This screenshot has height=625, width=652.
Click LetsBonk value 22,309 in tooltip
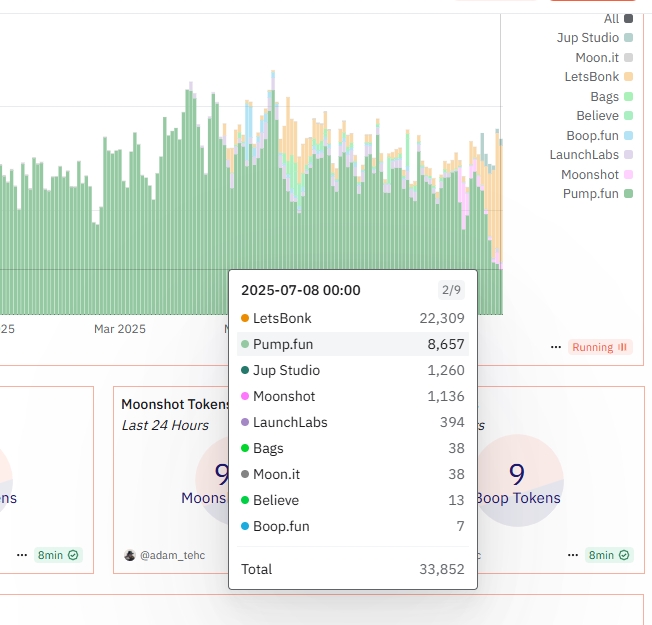tap(442, 318)
